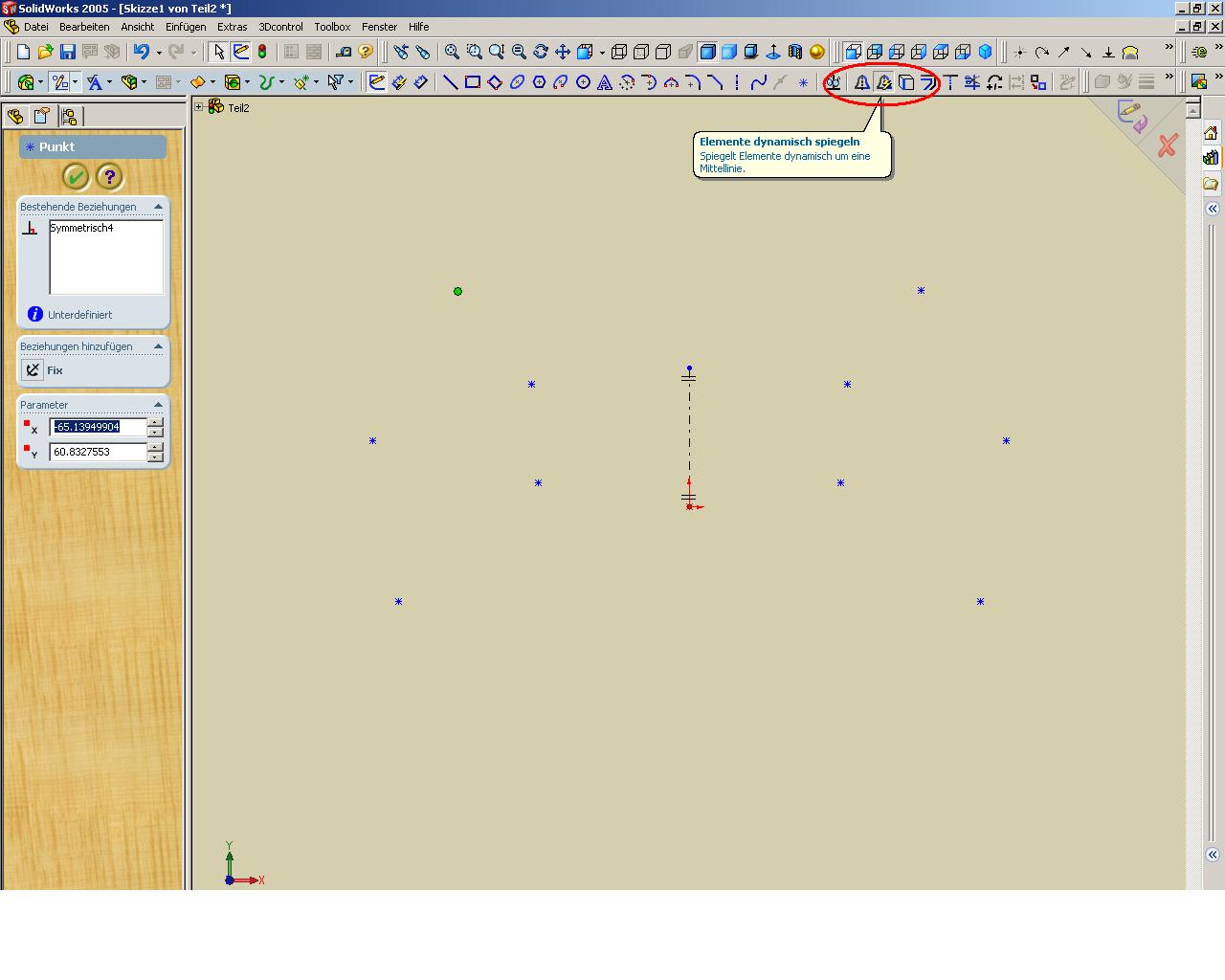Toggle the Sketch mode button in Standard toolbar
The height and width of the screenshot is (980, 1225).
tap(241, 52)
